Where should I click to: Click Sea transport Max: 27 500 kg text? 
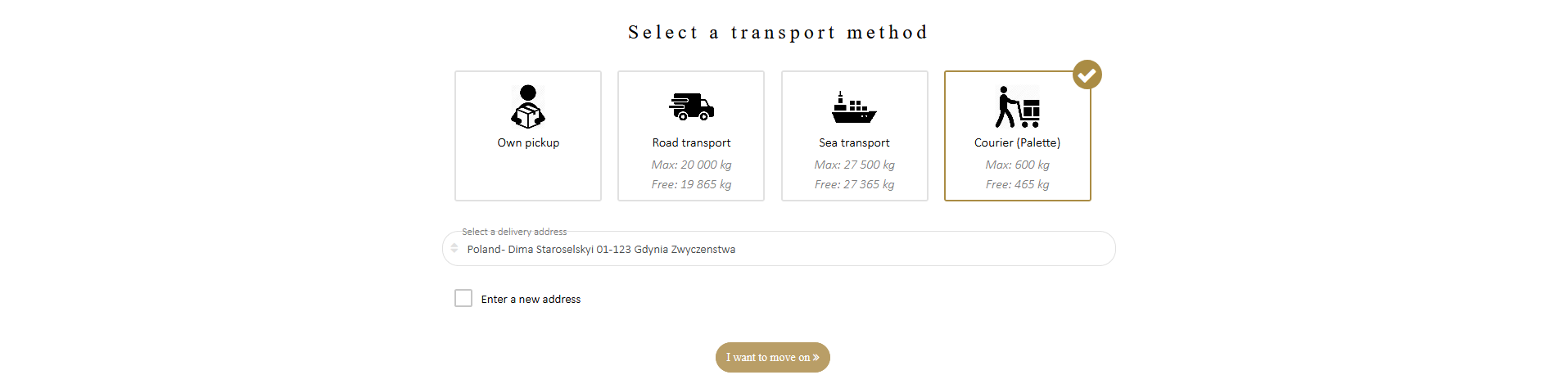(854, 165)
